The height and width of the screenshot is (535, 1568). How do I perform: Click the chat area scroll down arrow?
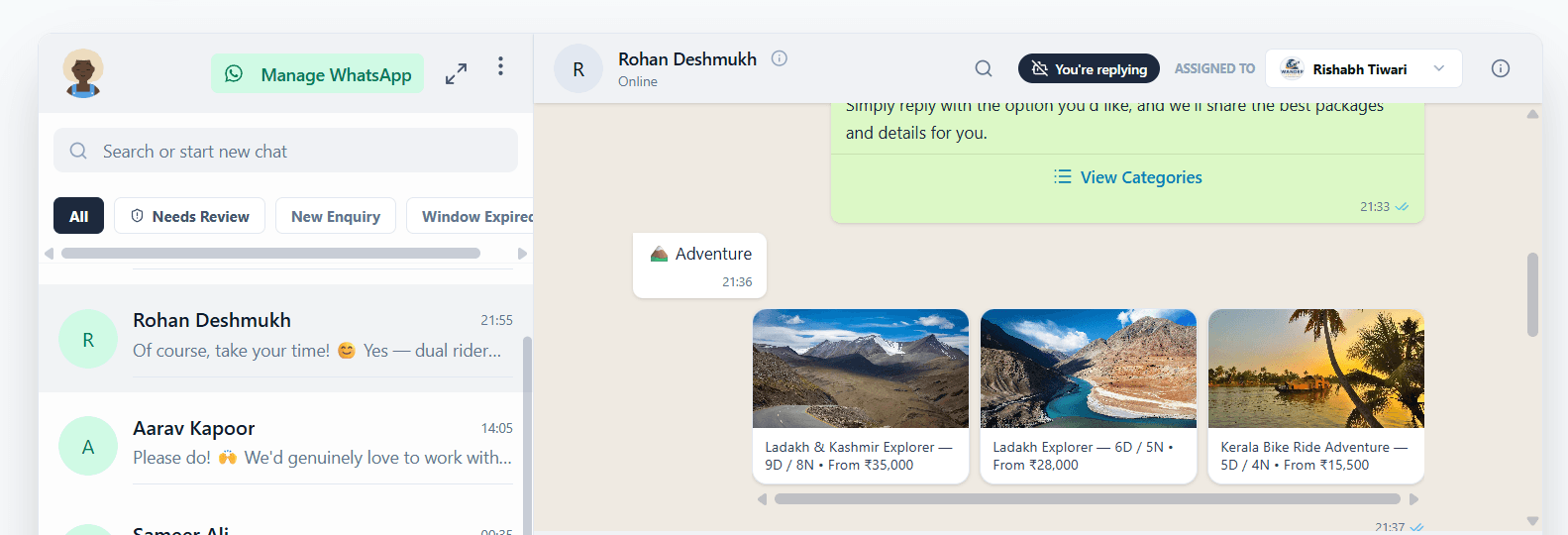(1532, 520)
